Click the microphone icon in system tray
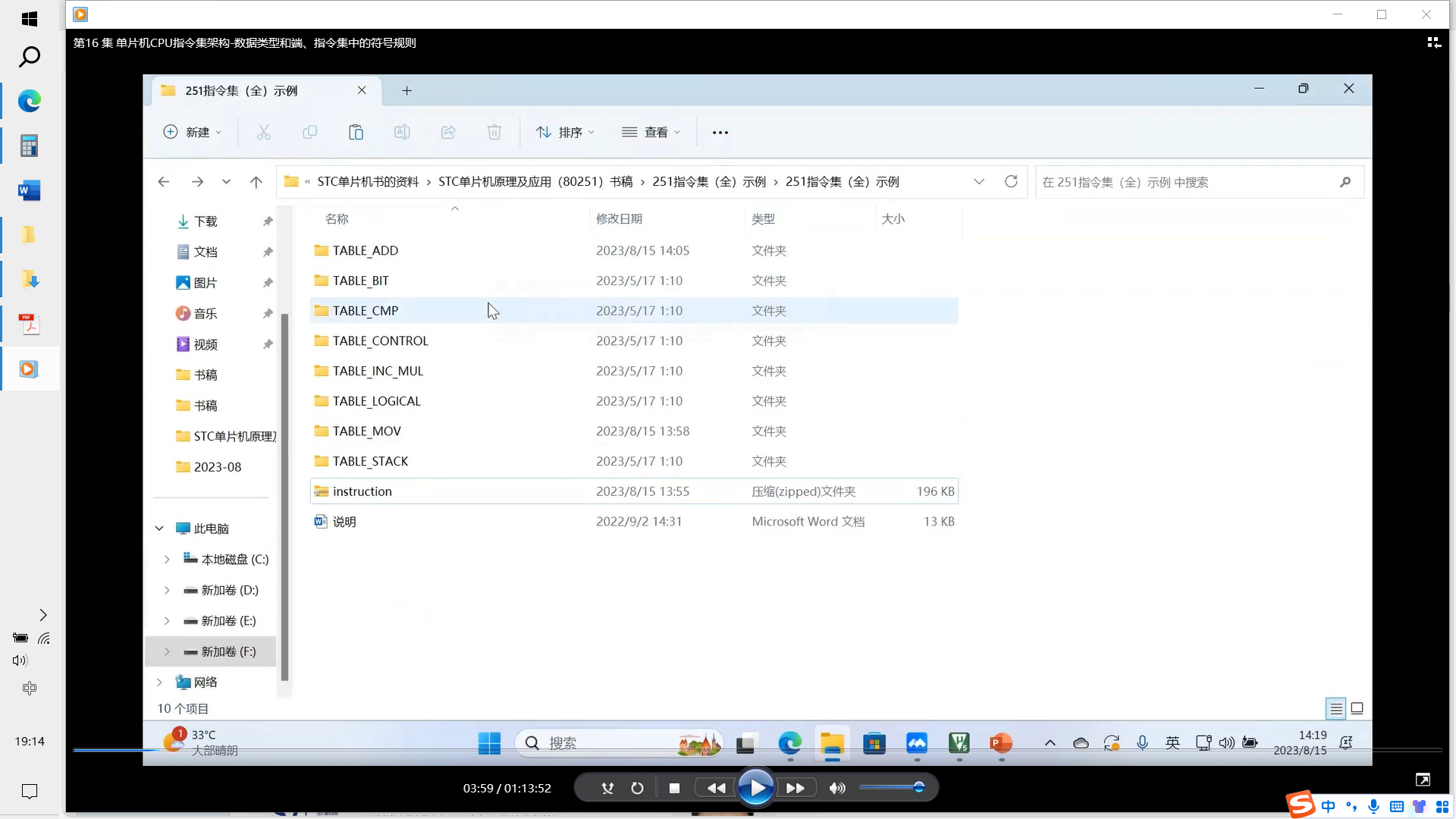Image resolution: width=1456 pixels, height=819 pixels. [x=1142, y=743]
